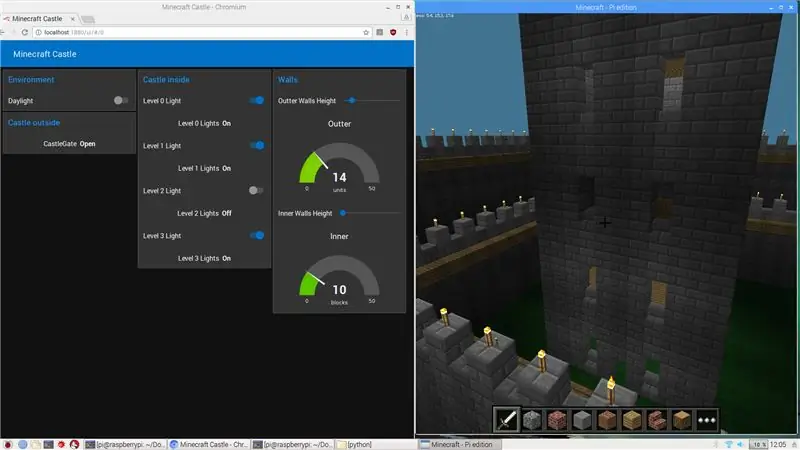This screenshot has height=450, width=800.
Task: Close the Minecraft Castle browser tab
Action: 72,19
